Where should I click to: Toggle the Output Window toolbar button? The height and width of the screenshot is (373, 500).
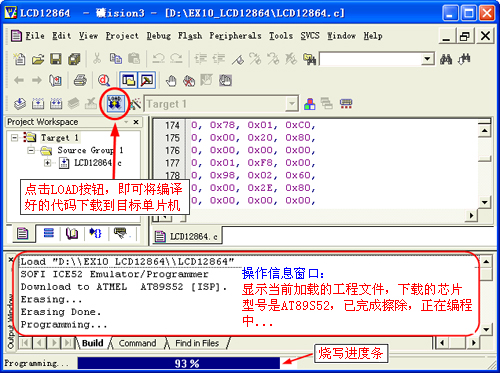(x=147, y=80)
